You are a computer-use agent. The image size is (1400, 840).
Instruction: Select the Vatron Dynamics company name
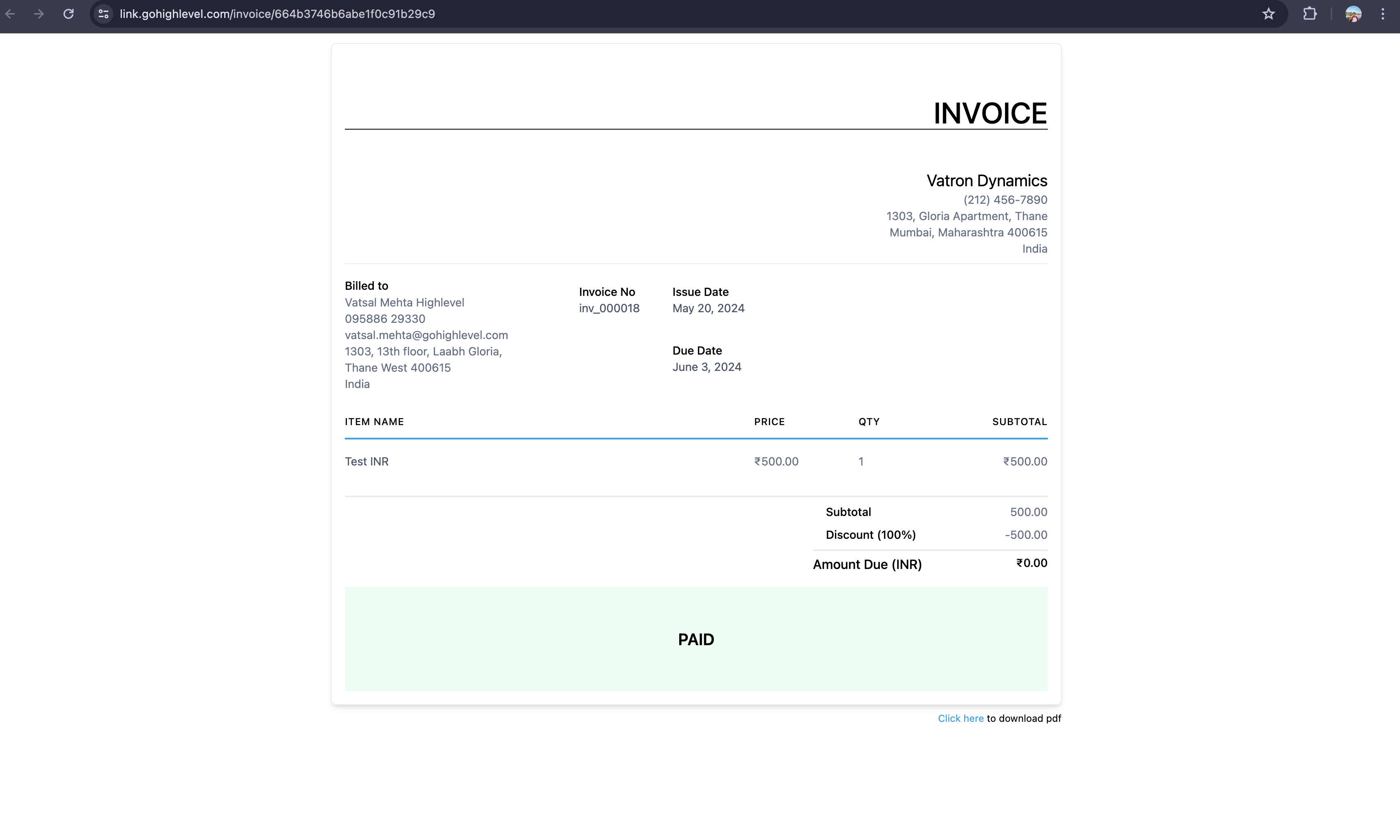pos(987,181)
